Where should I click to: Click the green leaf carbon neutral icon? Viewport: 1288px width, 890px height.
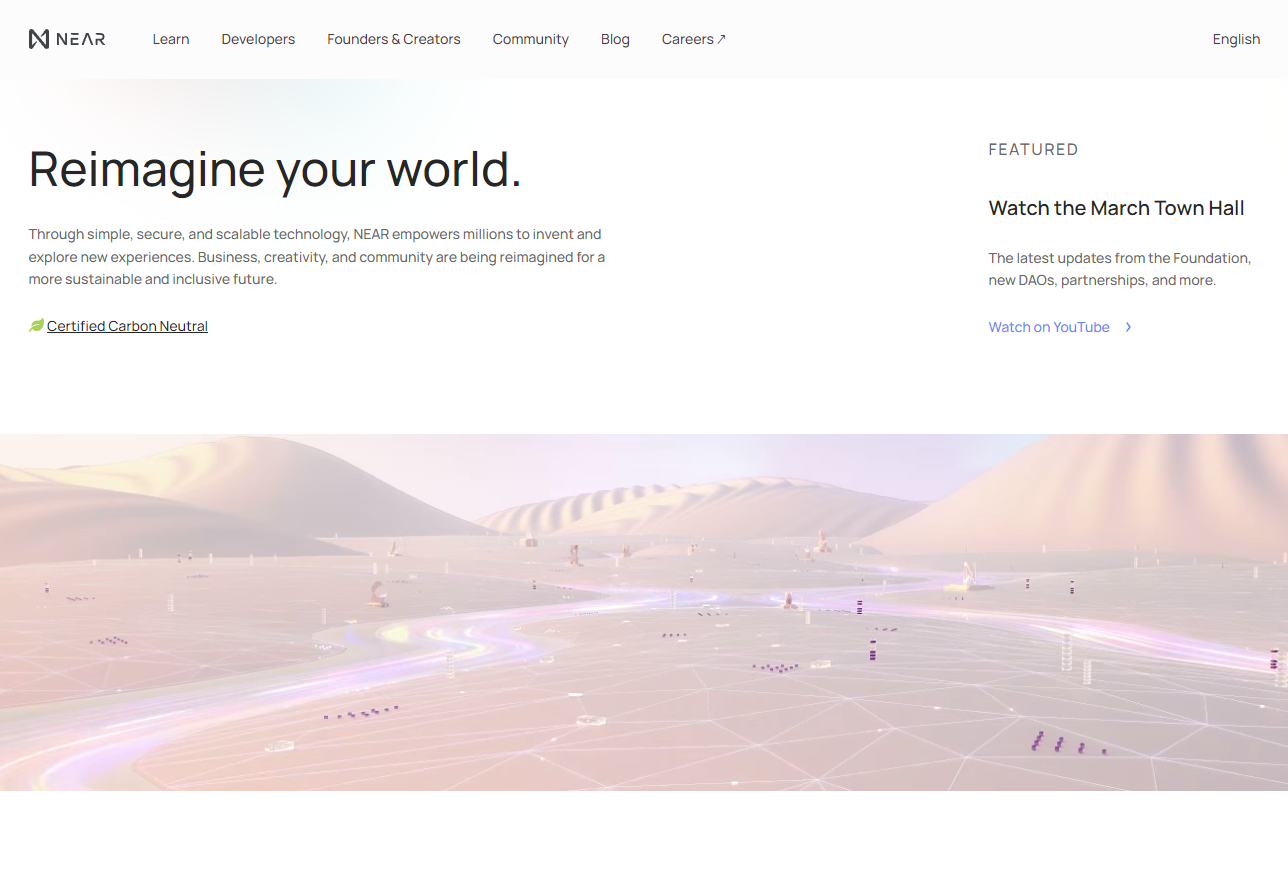tap(37, 326)
